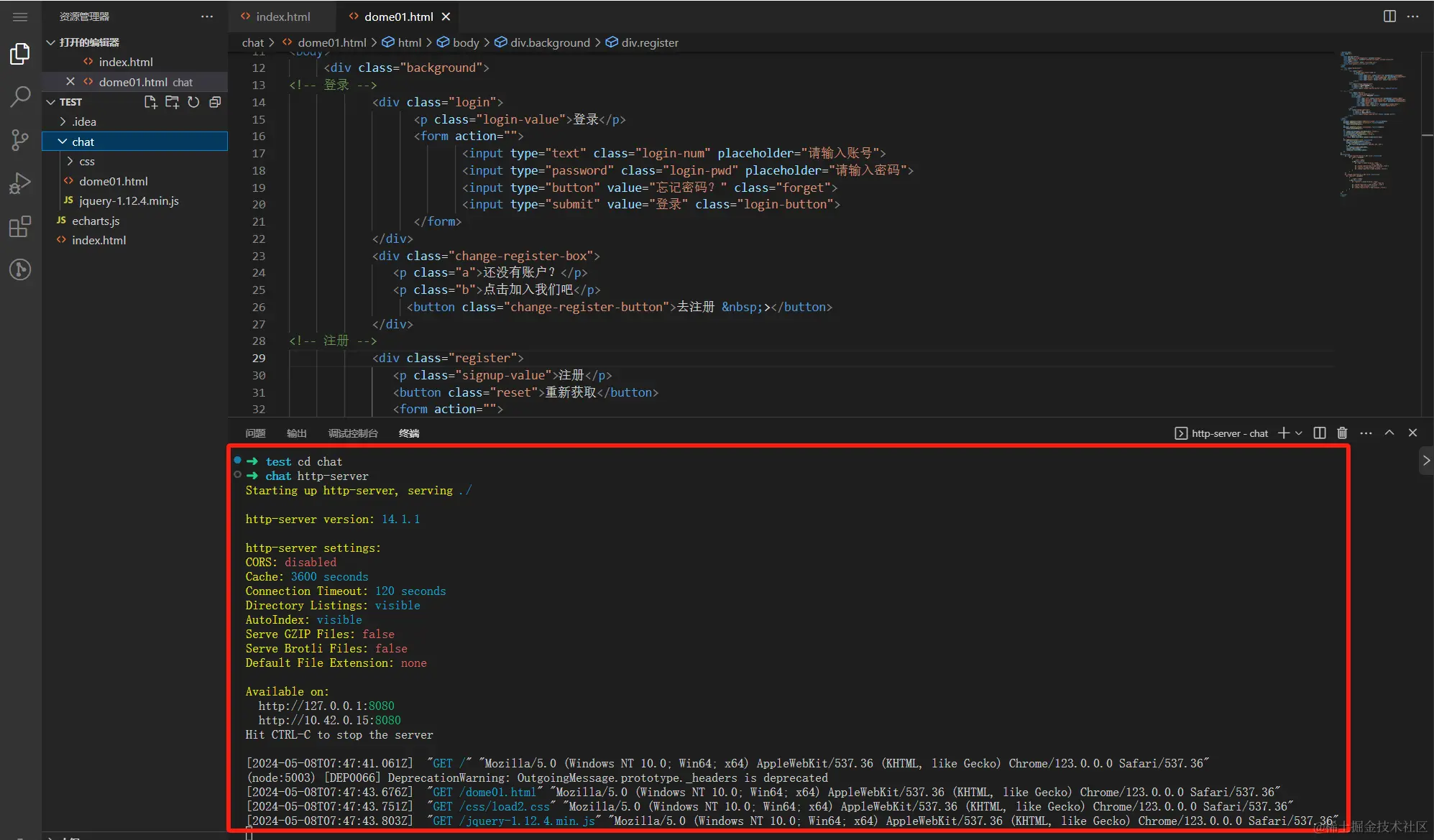Open the http://127.0.0.1:8080 link
The image size is (1434, 840).
(x=326, y=706)
